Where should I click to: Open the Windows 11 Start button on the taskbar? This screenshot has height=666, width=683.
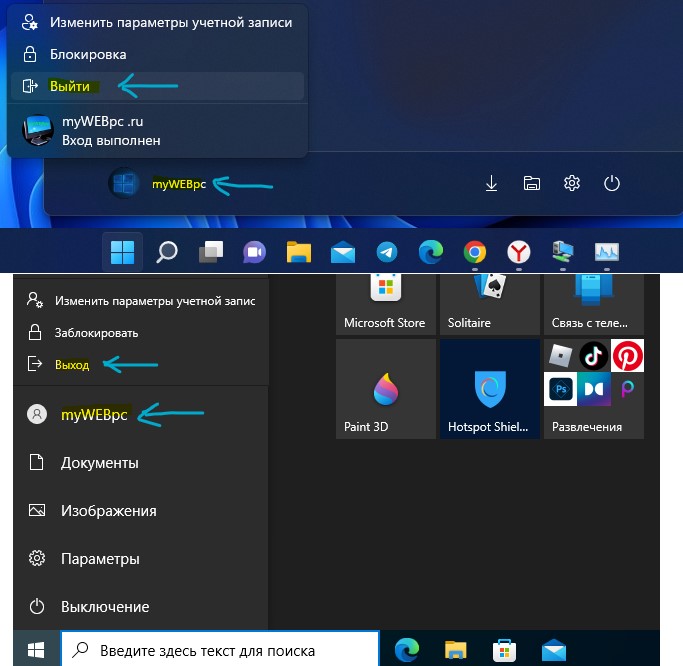tap(122, 252)
